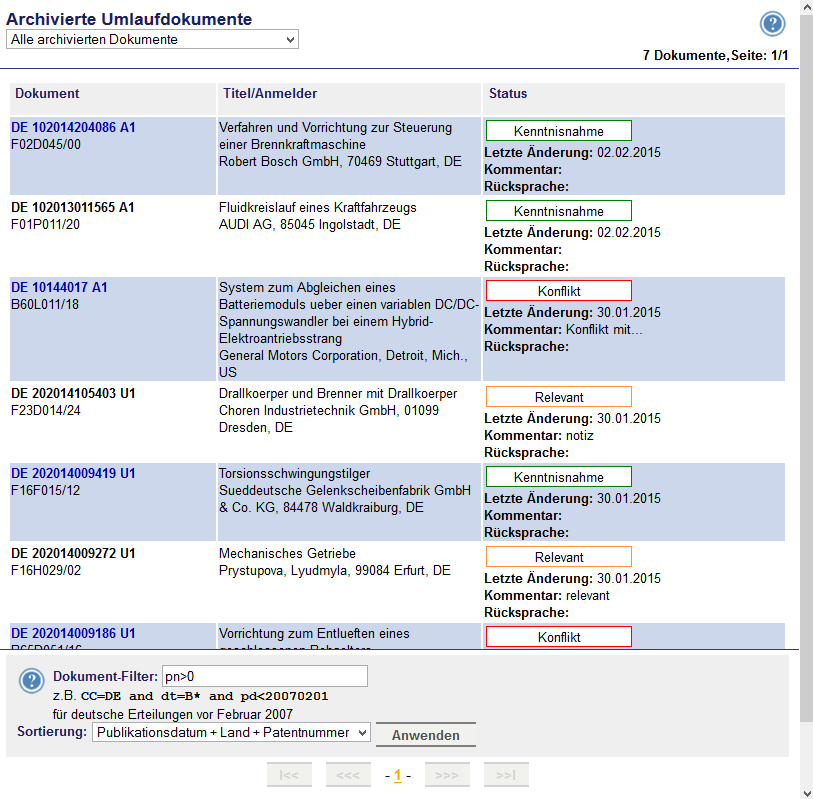Go to last page button
813x799 pixels.
coord(506,775)
